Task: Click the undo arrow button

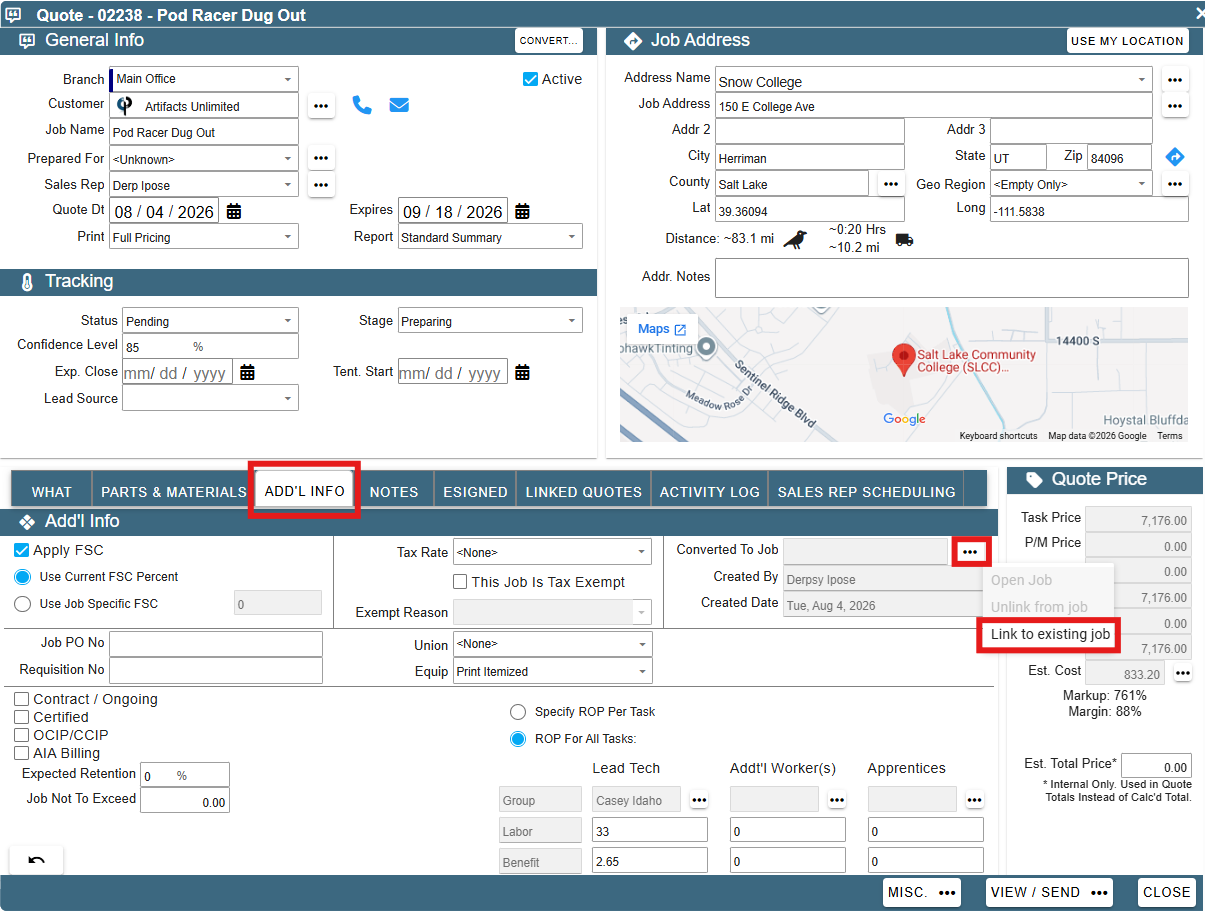Action: (36, 860)
